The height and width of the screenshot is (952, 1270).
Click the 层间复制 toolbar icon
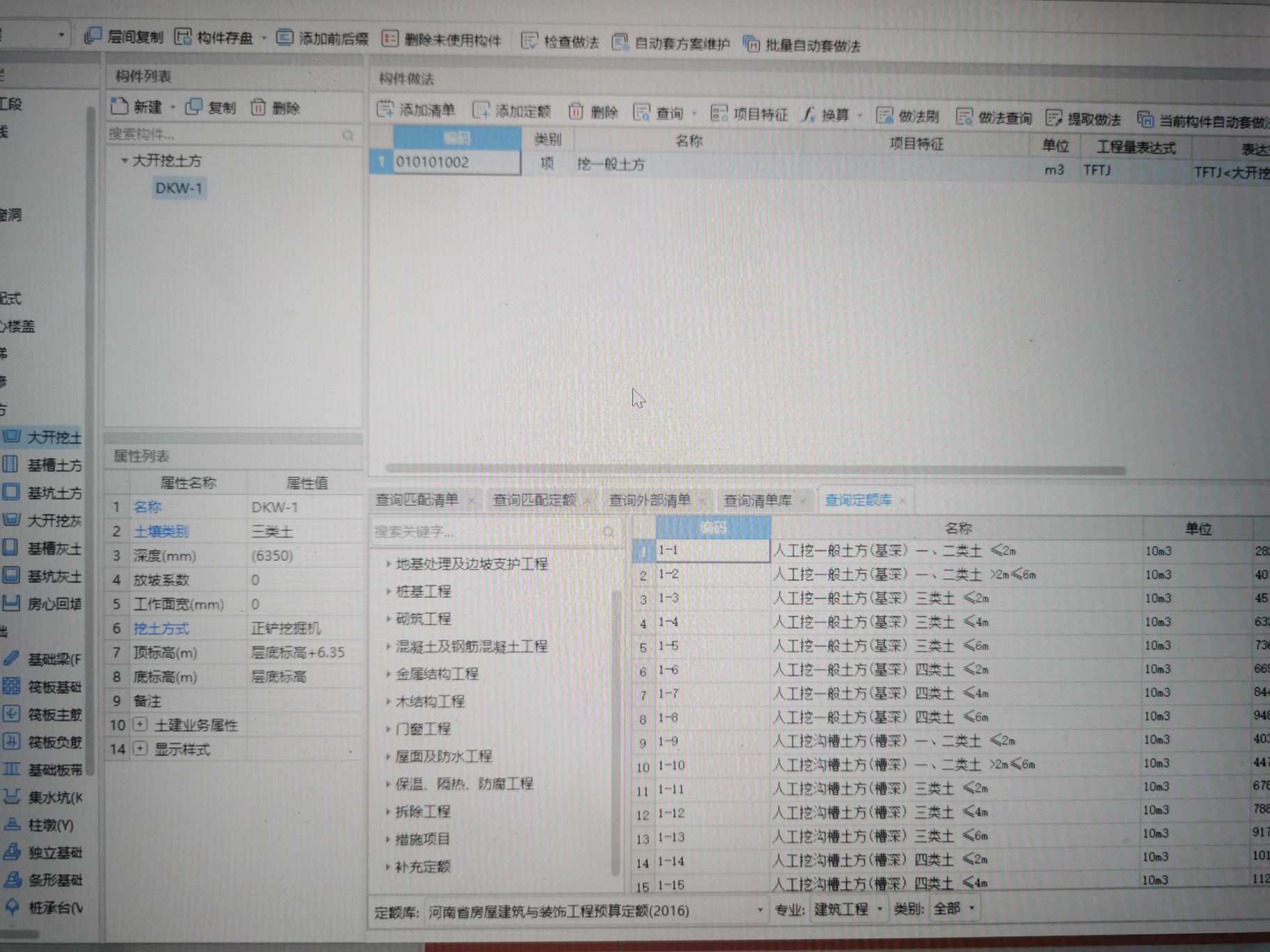(x=93, y=35)
